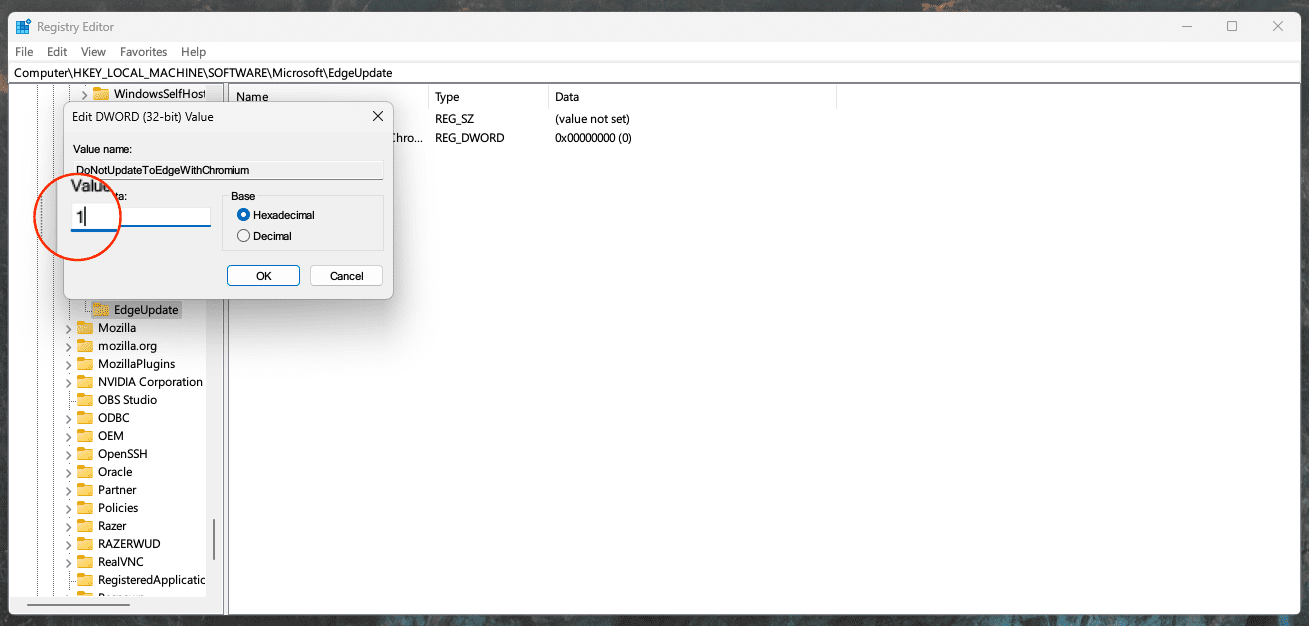Open the Favorites menu
This screenshot has height=626, width=1309.
(x=144, y=51)
